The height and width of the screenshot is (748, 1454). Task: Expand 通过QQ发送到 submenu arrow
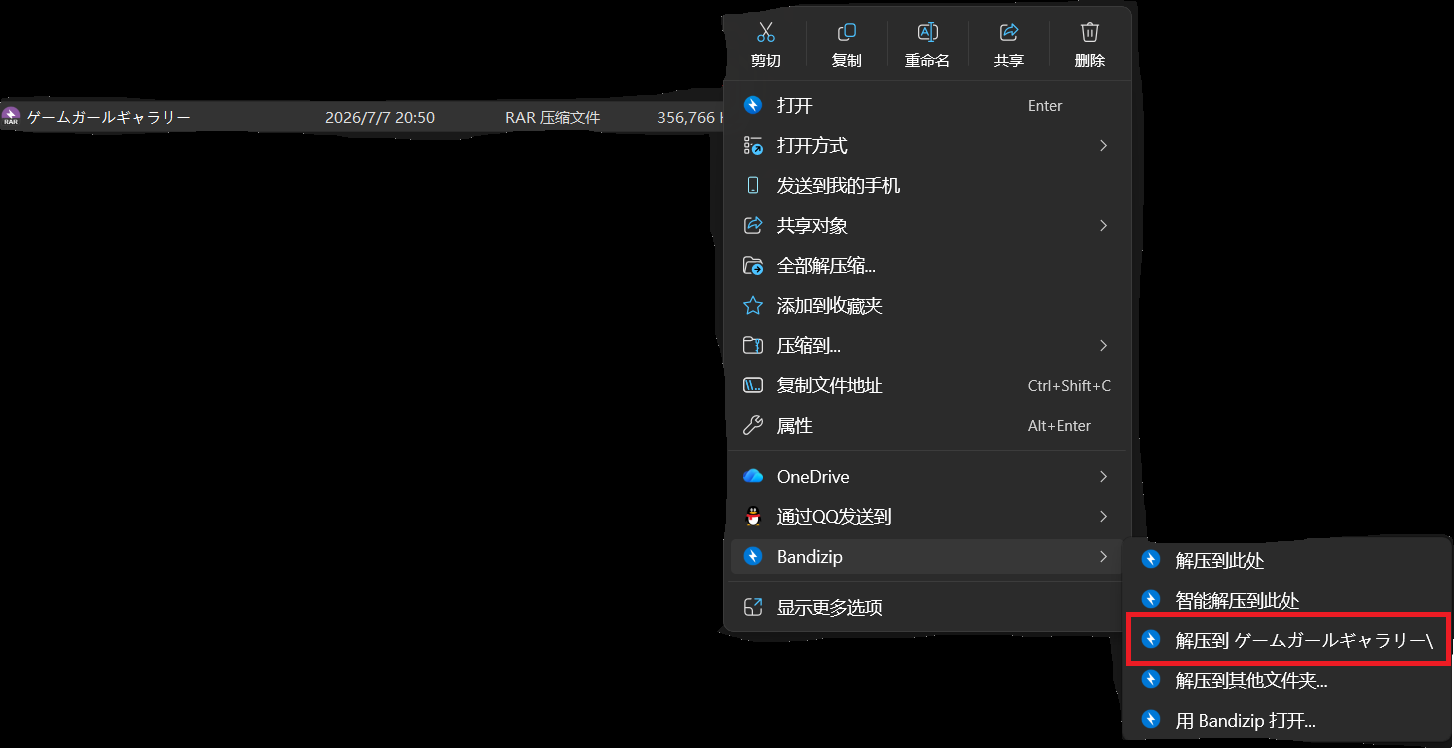[x=1103, y=516]
